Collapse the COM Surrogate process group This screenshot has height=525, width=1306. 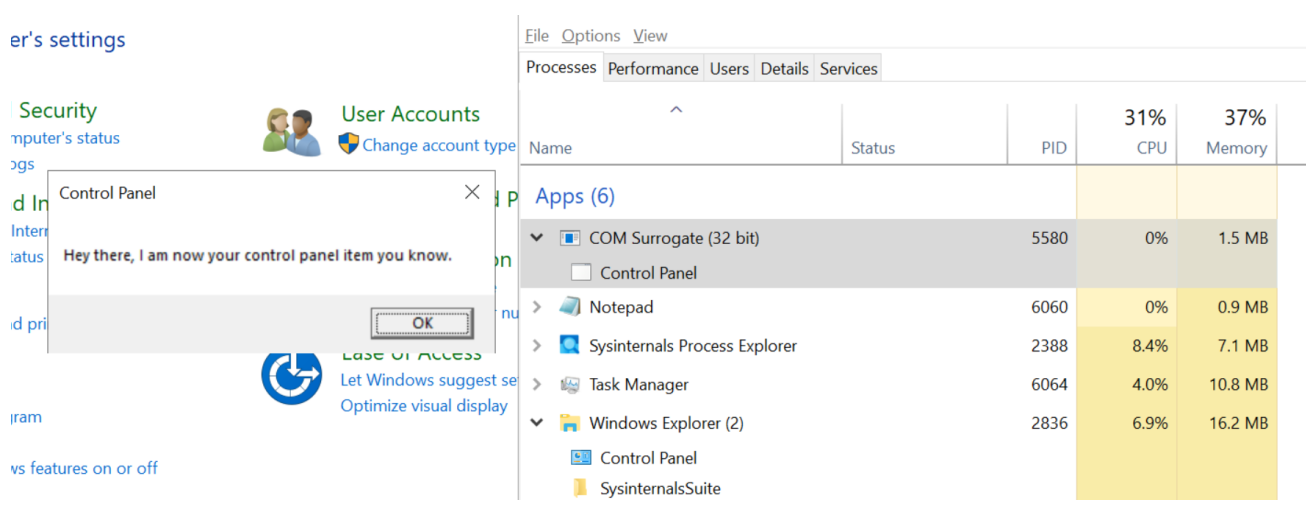[x=537, y=239]
